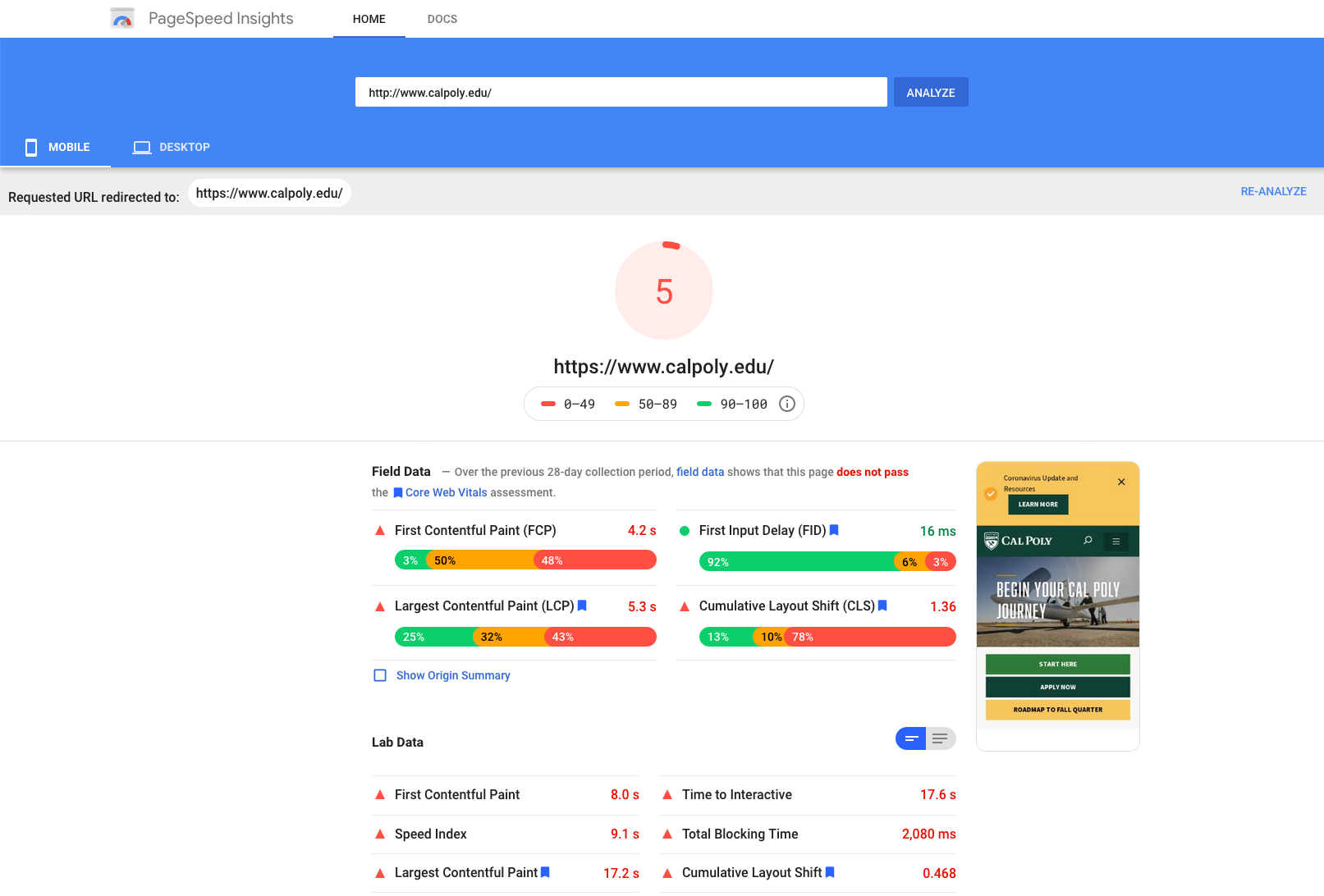This screenshot has width=1324, height=896.
Task: Click the CLS distribution bar in Field Data
Action: [x=827, y=637]
